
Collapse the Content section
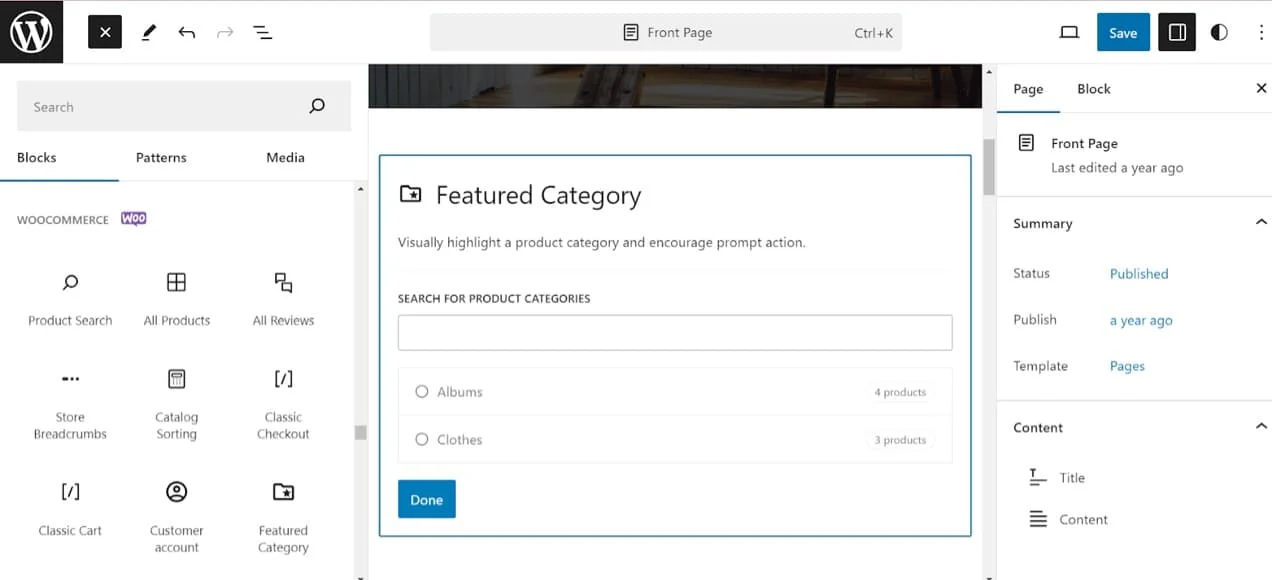click(1260, 427)
